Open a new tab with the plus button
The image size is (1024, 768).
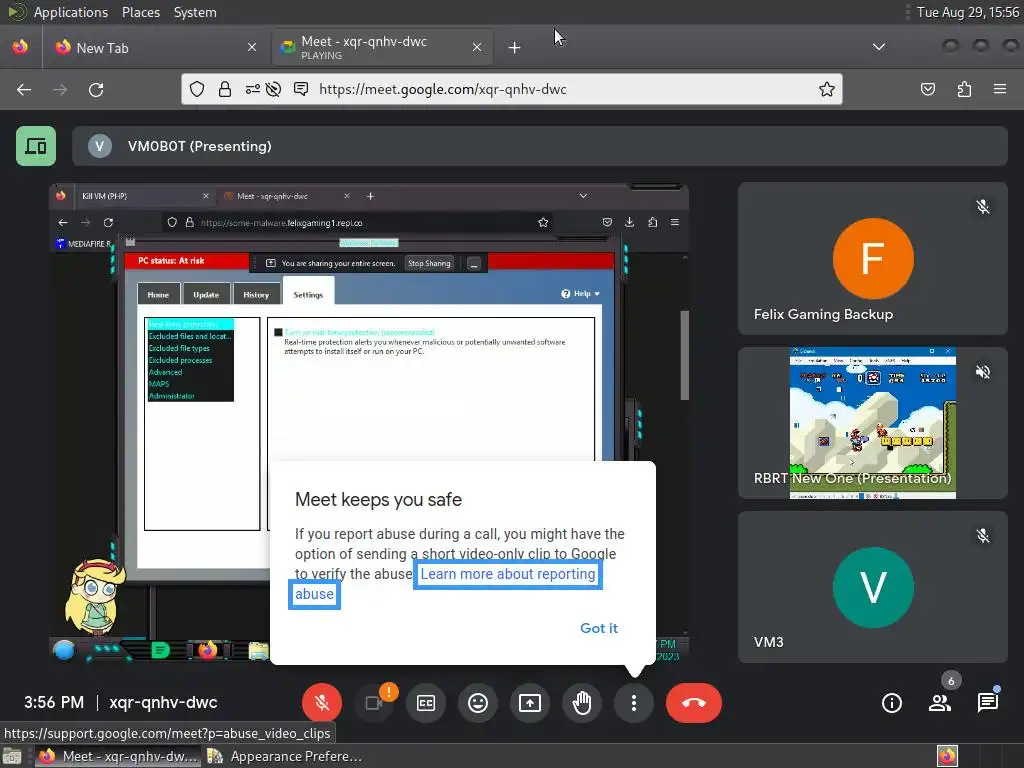coord(514,48)
